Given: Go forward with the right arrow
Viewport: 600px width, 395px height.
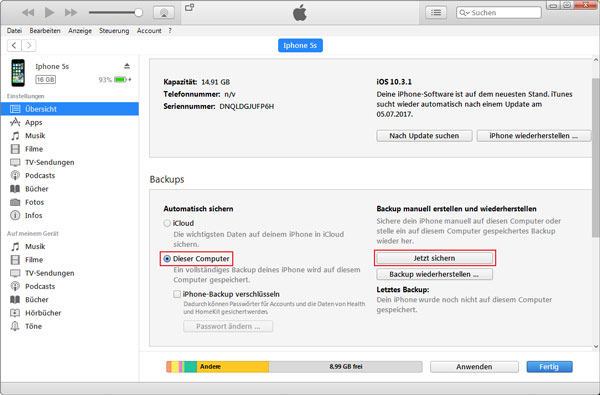Looking at the screenshot, I should 29,46.
